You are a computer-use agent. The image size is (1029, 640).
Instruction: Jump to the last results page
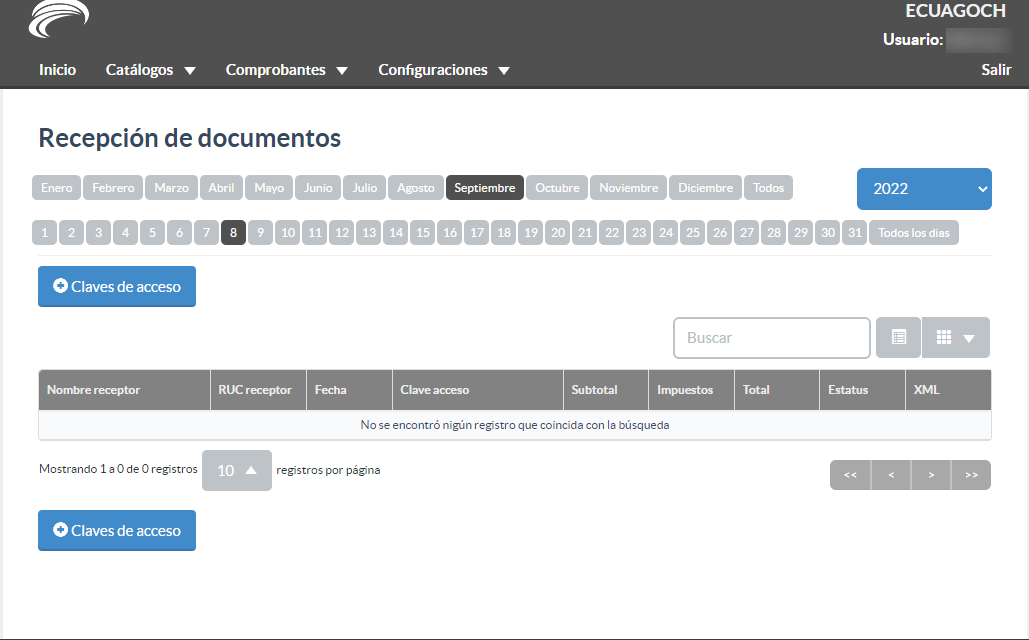coord(971,475)
